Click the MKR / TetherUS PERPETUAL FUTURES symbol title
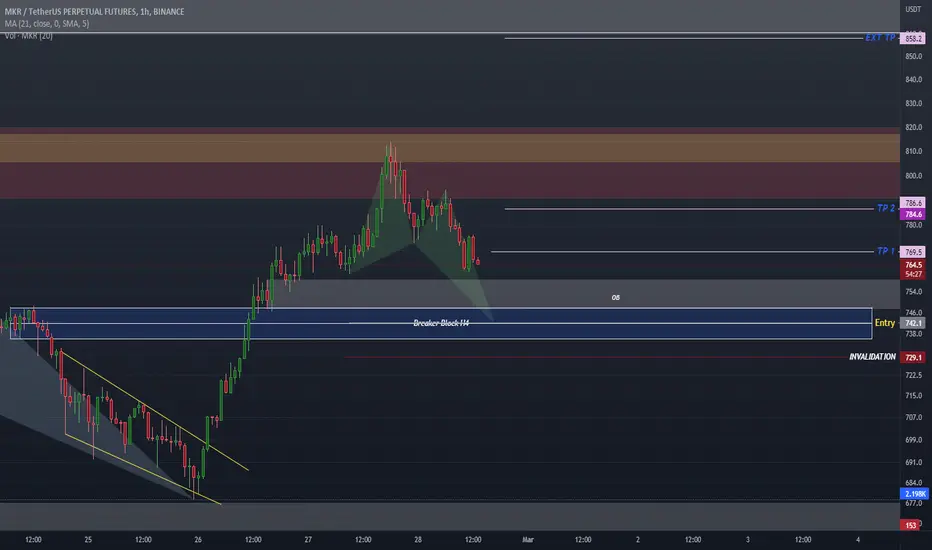Screen dimensions: 932x550 pos(94,11)
